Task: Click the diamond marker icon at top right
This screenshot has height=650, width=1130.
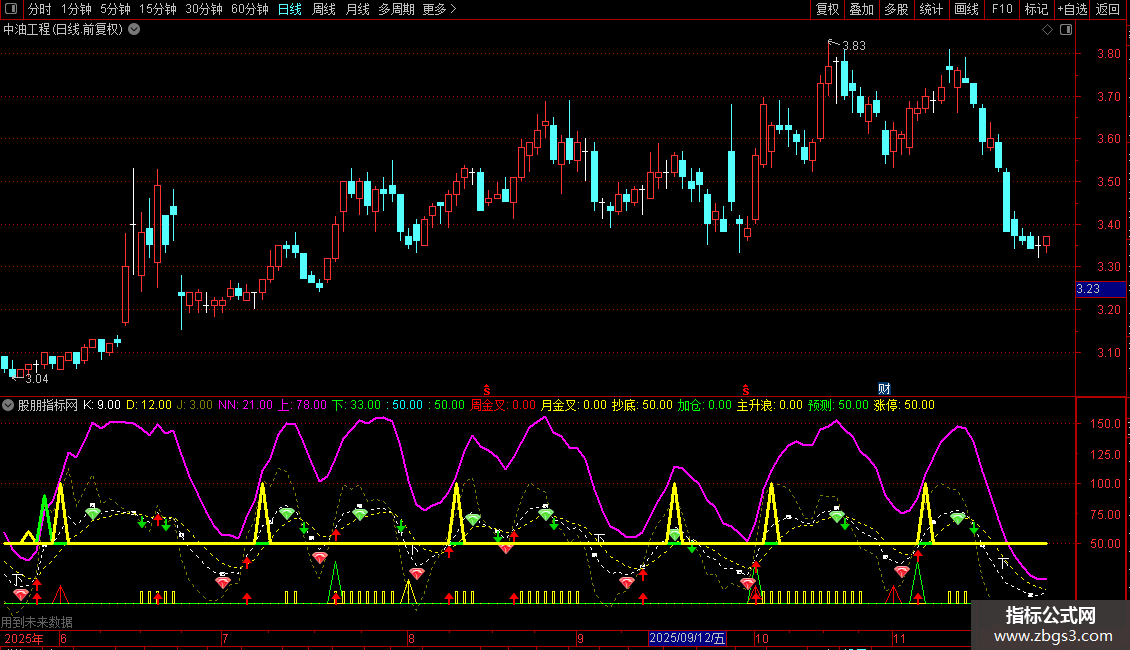Action: pyautogui.click(x=1047, y=30)
